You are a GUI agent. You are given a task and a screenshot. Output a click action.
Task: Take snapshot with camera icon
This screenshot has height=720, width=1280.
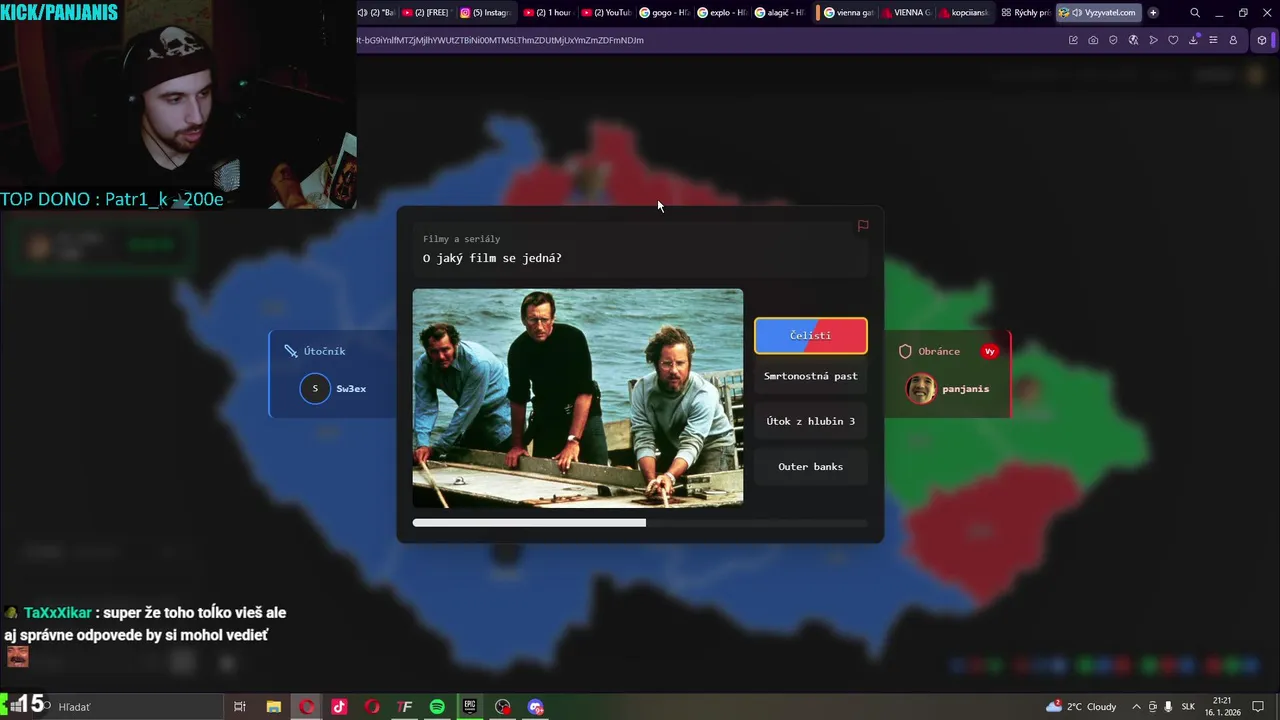point(1093,40)
